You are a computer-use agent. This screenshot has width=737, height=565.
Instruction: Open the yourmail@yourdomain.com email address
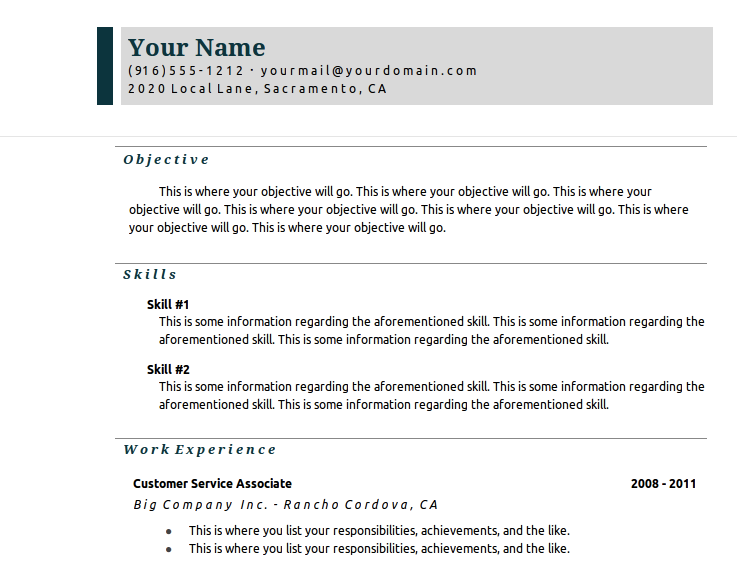tap(369, 71)
